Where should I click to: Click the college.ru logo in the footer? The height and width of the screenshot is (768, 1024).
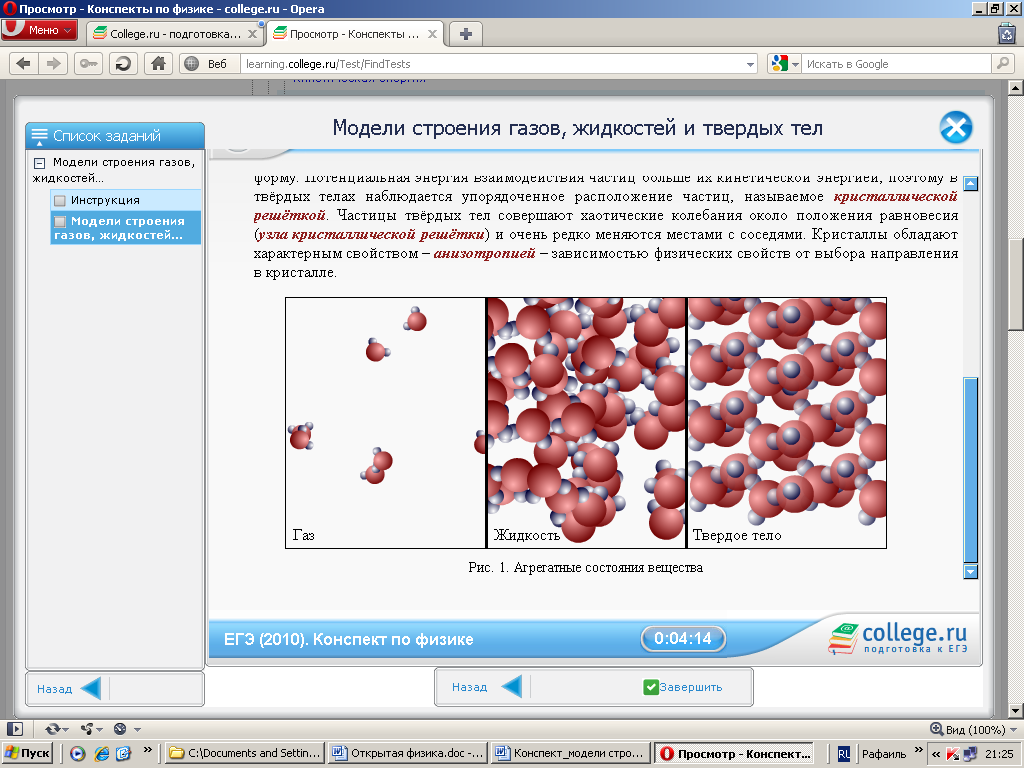click(x=899, y=637)
